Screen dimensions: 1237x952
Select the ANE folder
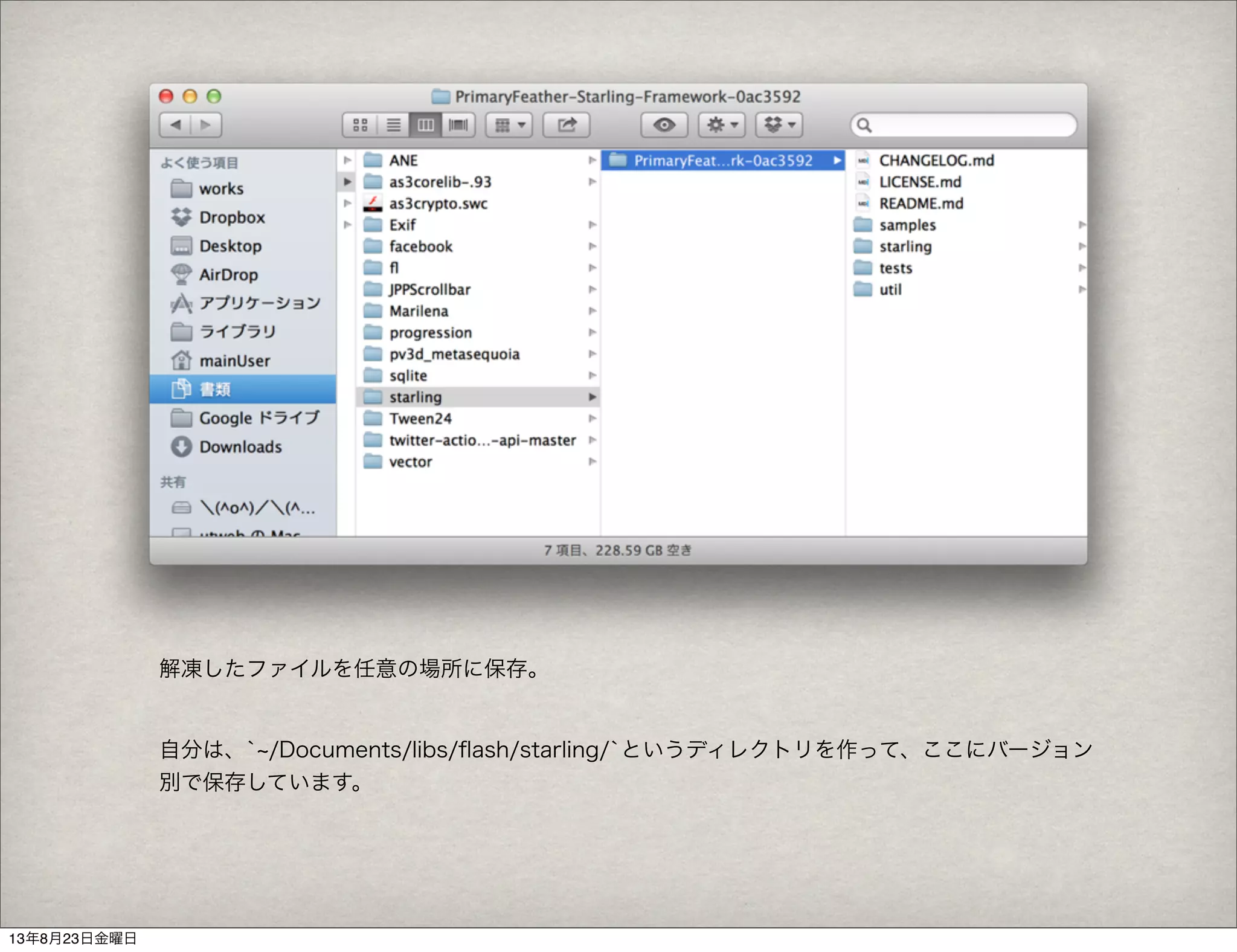[477, 161]
